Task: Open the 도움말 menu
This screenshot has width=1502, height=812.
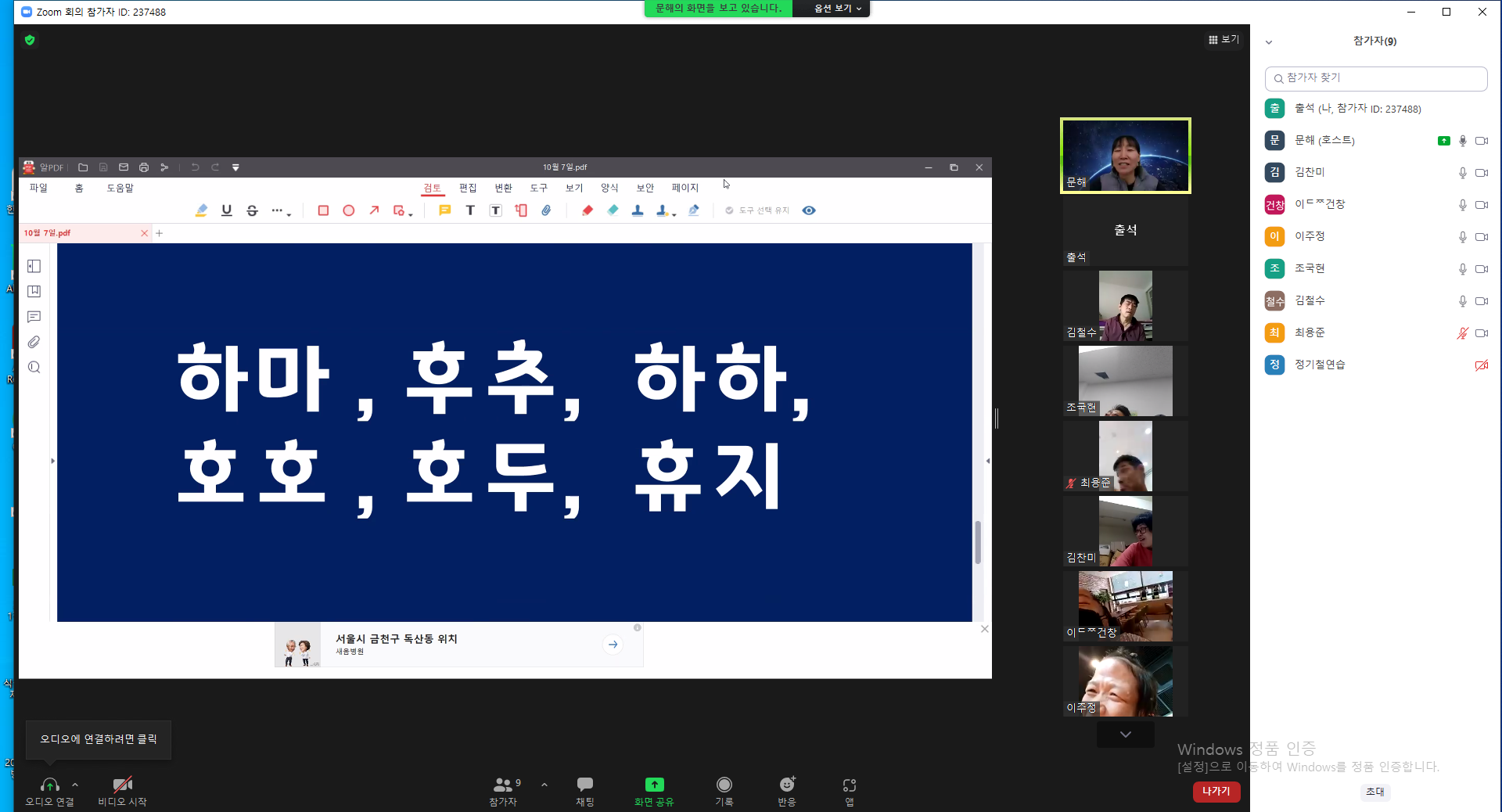Action: coord(120,188)
